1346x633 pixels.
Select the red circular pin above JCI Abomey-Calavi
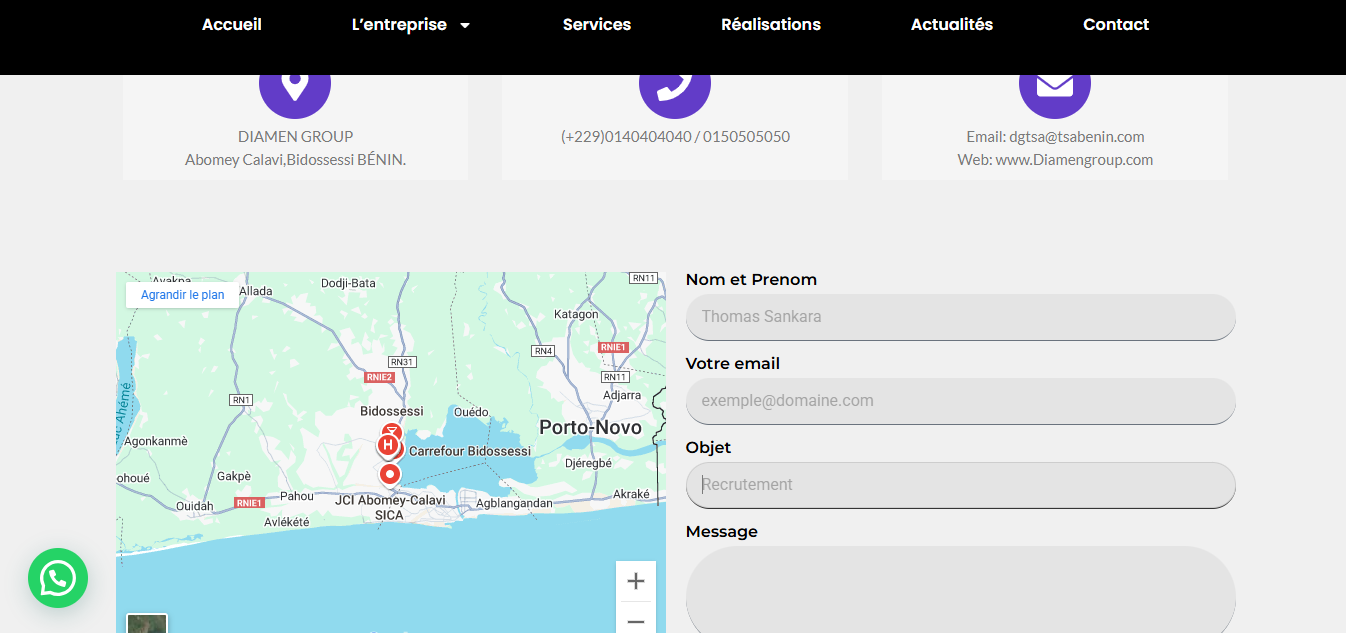390,474
